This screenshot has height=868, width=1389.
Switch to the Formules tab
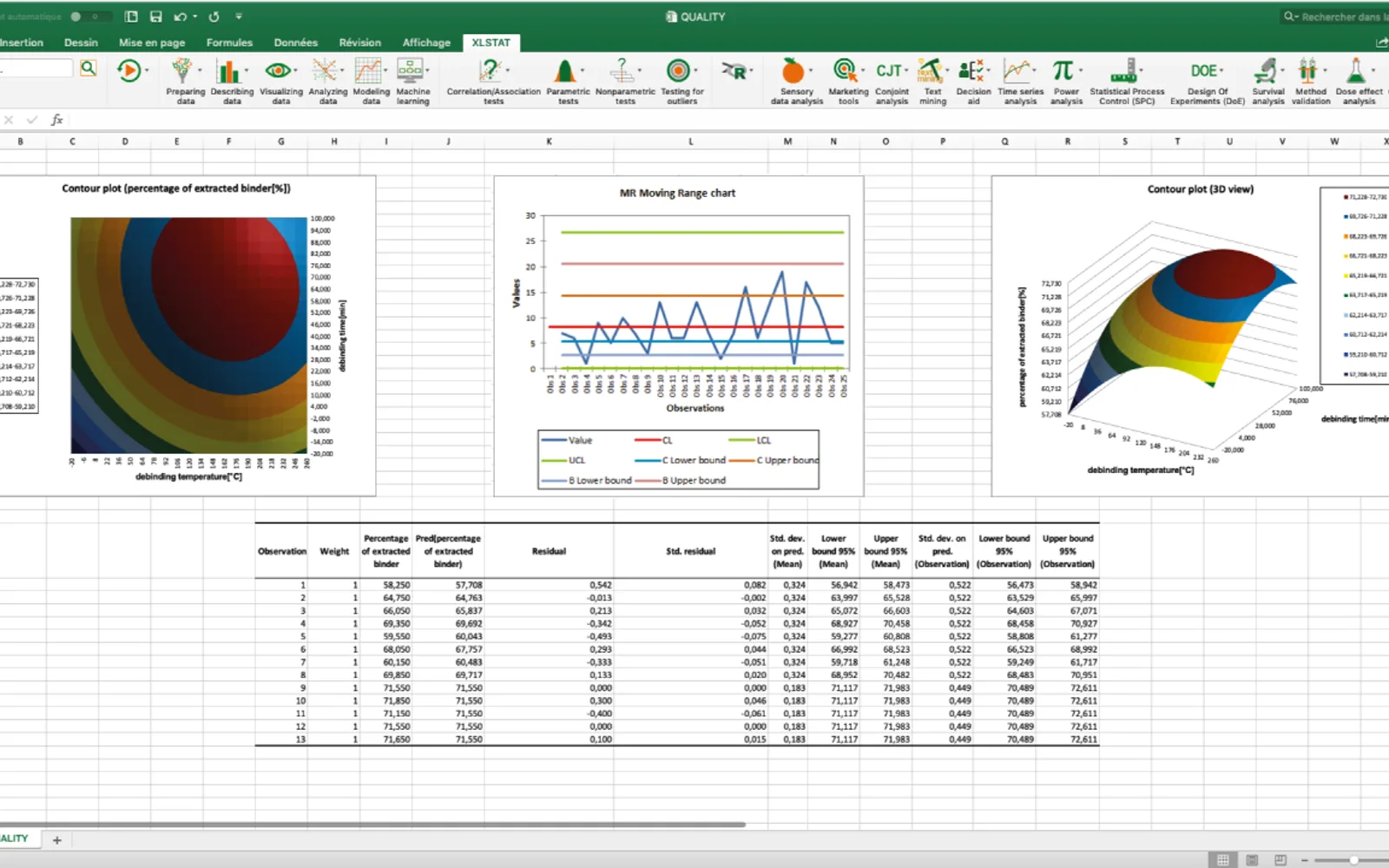click(x=229, y=43)
